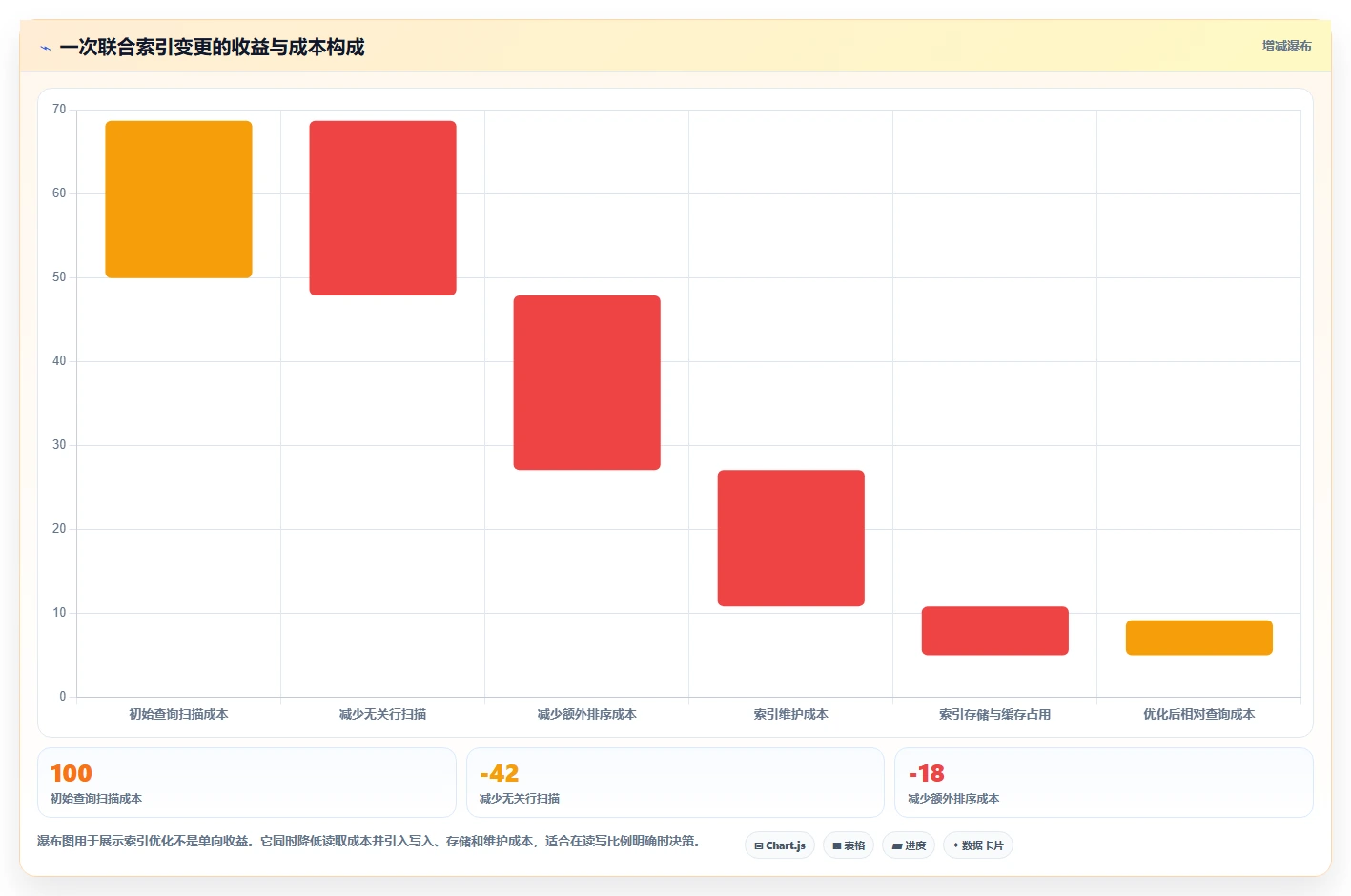The height and width of the screenshot is (896, 1351).
Task: Click the y-axis tick label 40
Action: (x=59, y=361)
